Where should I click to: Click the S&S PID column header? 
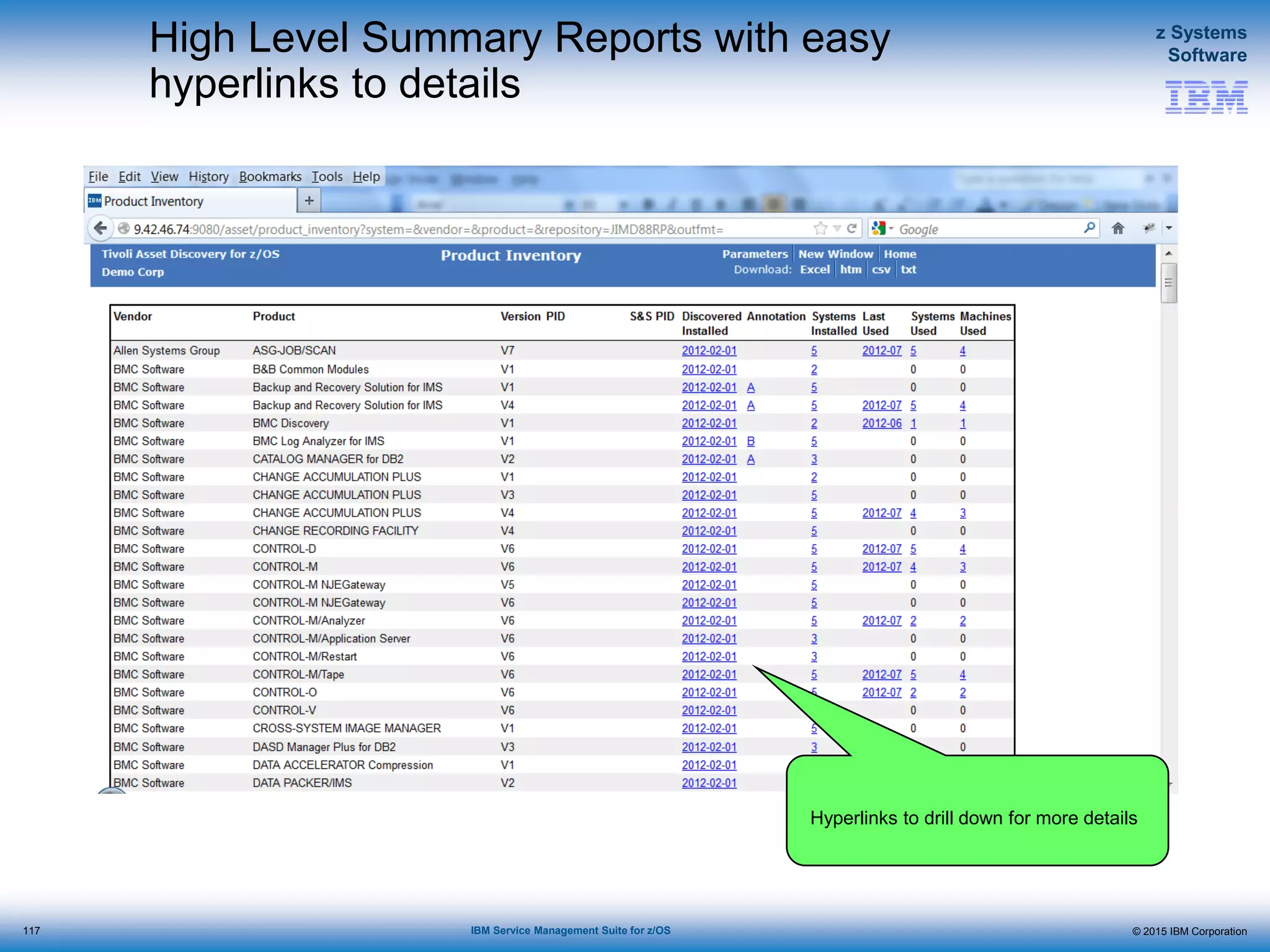click(x=652, y=316)
